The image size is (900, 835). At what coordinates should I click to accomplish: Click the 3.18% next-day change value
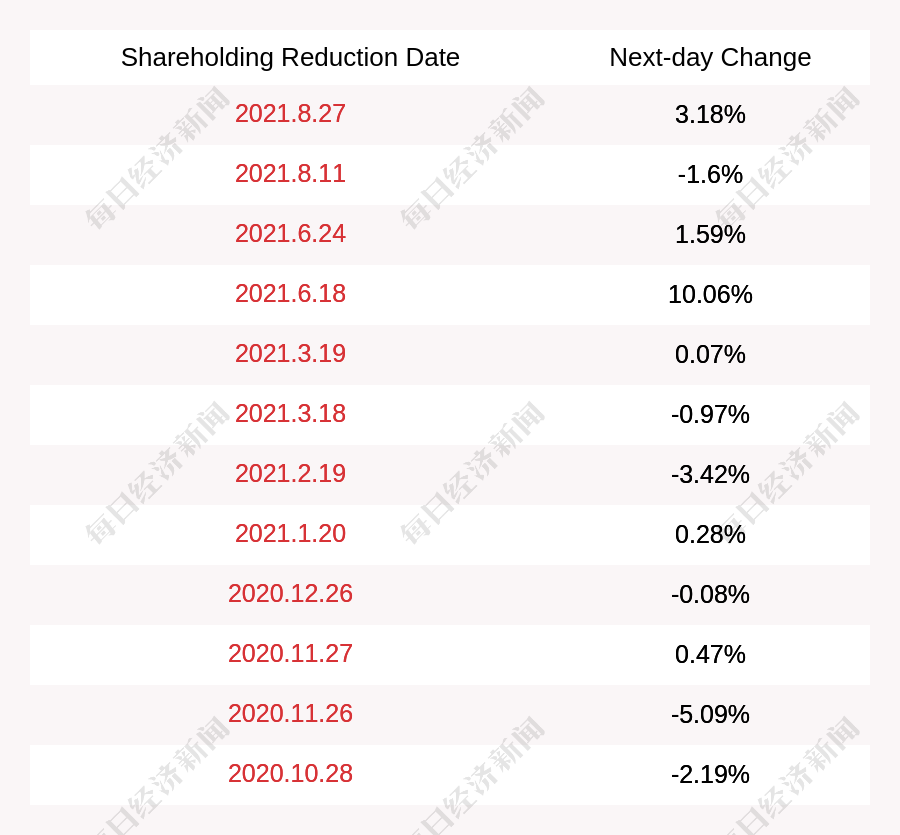(710, 115)
